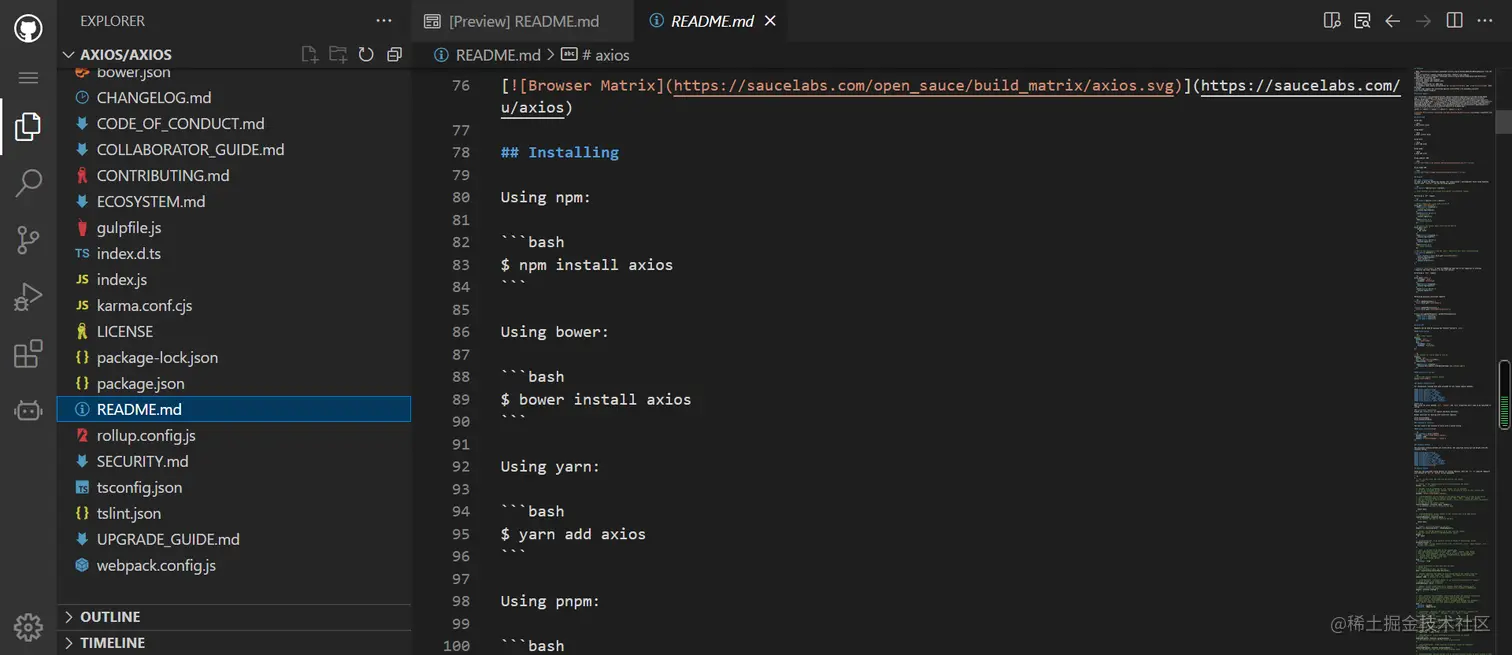Open preview to the side
This screenshot has width=1512, height=655.
(1332, 21)
